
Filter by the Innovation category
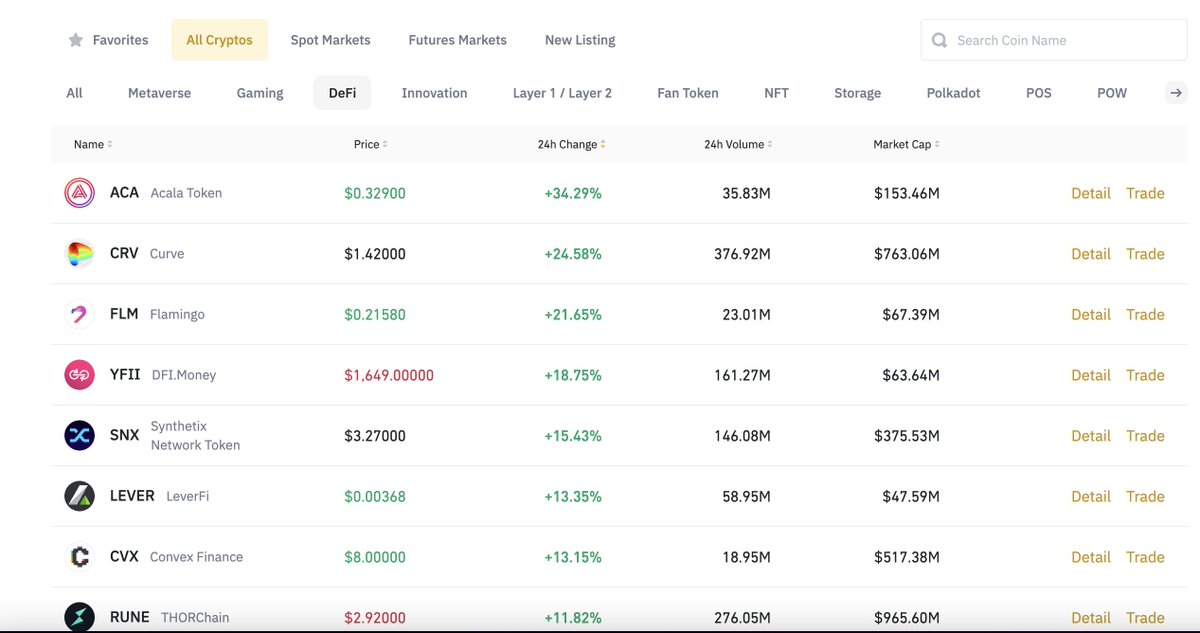coord(434,93)
